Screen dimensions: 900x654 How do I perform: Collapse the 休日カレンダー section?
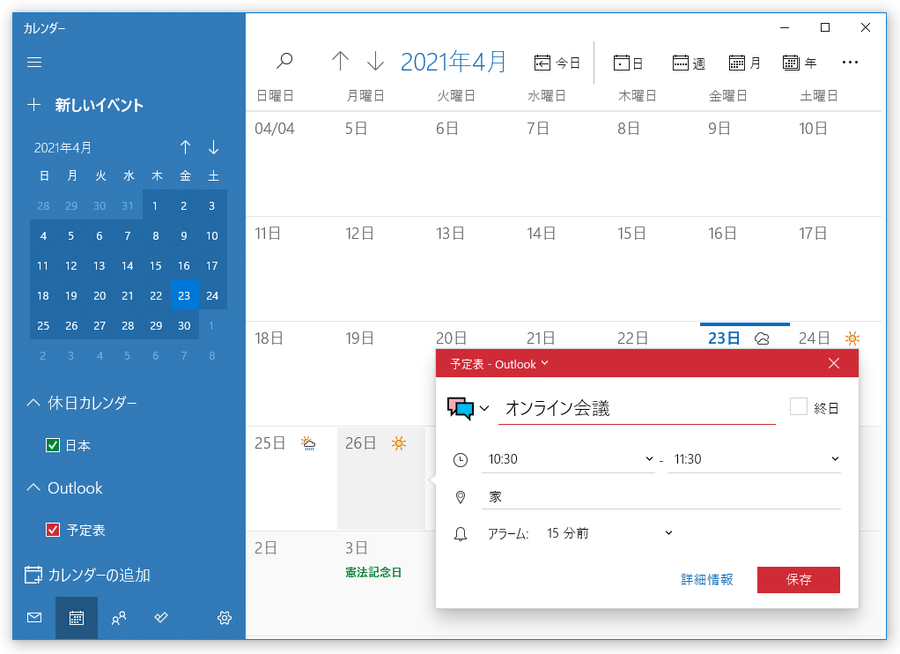[x=81, y=403]
